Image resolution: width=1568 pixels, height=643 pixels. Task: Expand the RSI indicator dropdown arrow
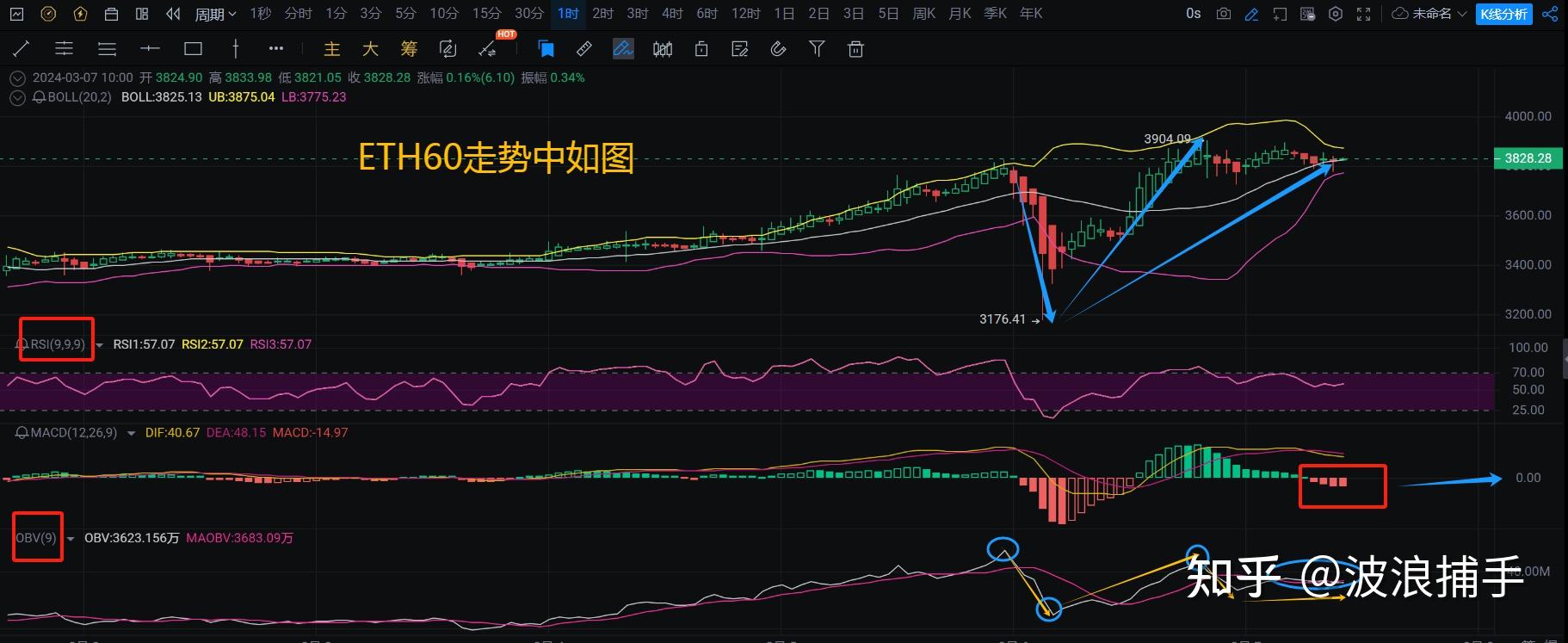click(99, 345)
